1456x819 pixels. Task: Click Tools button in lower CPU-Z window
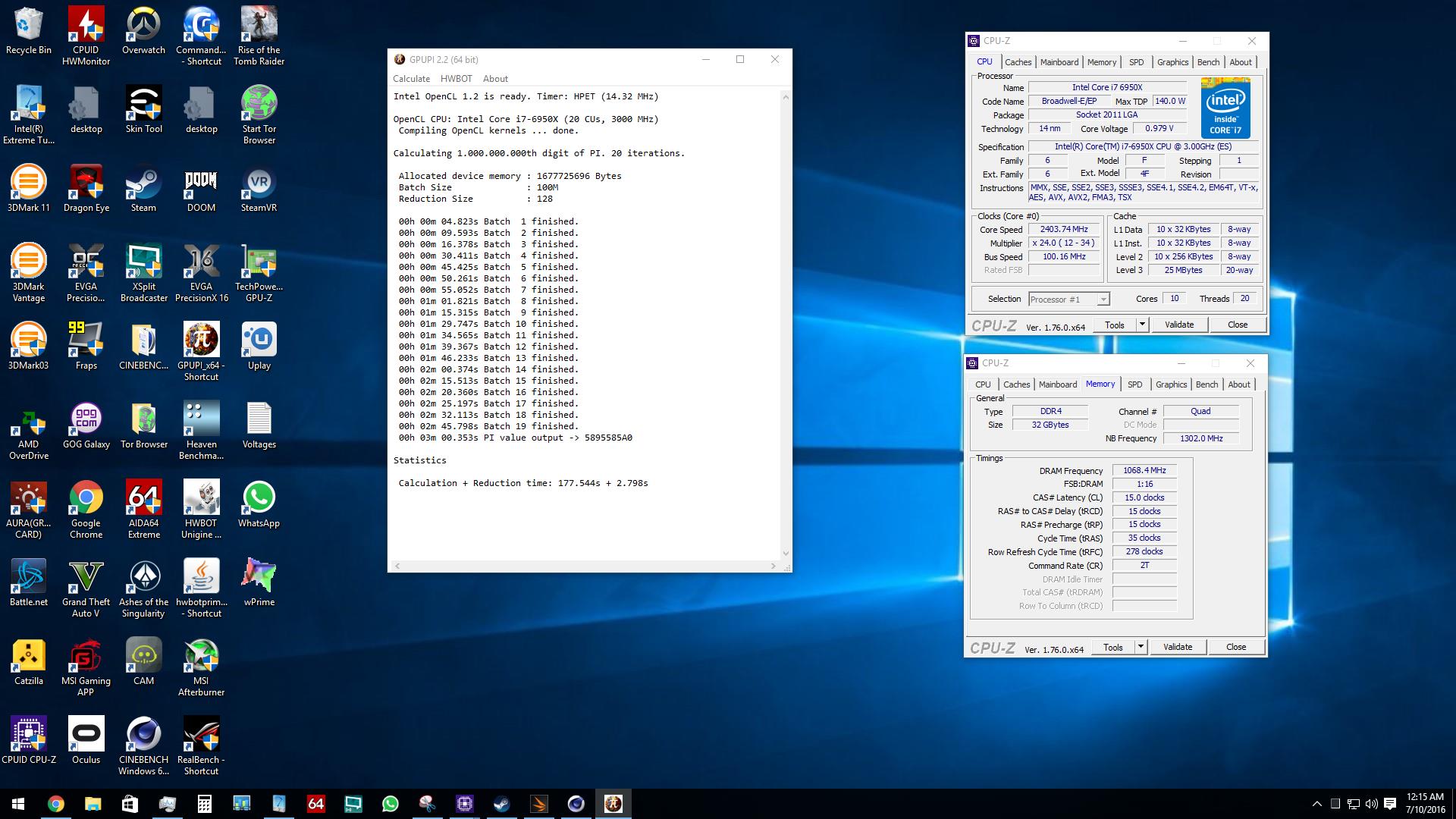coord(1113,647)
